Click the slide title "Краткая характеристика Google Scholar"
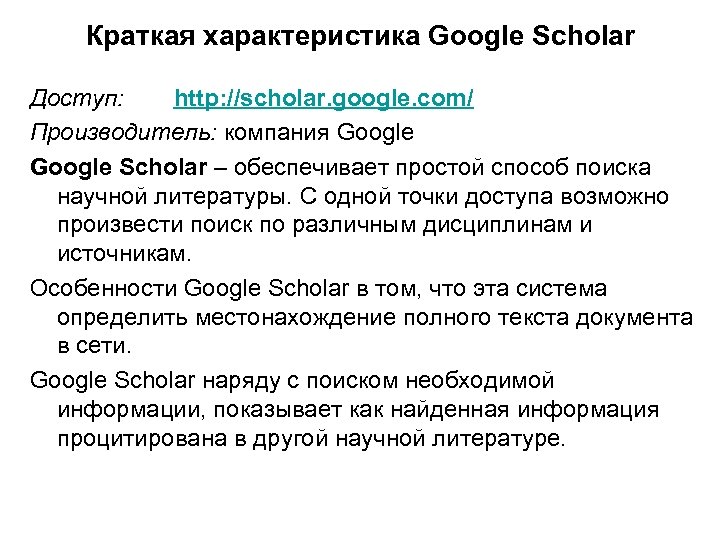 click(360, 40)
